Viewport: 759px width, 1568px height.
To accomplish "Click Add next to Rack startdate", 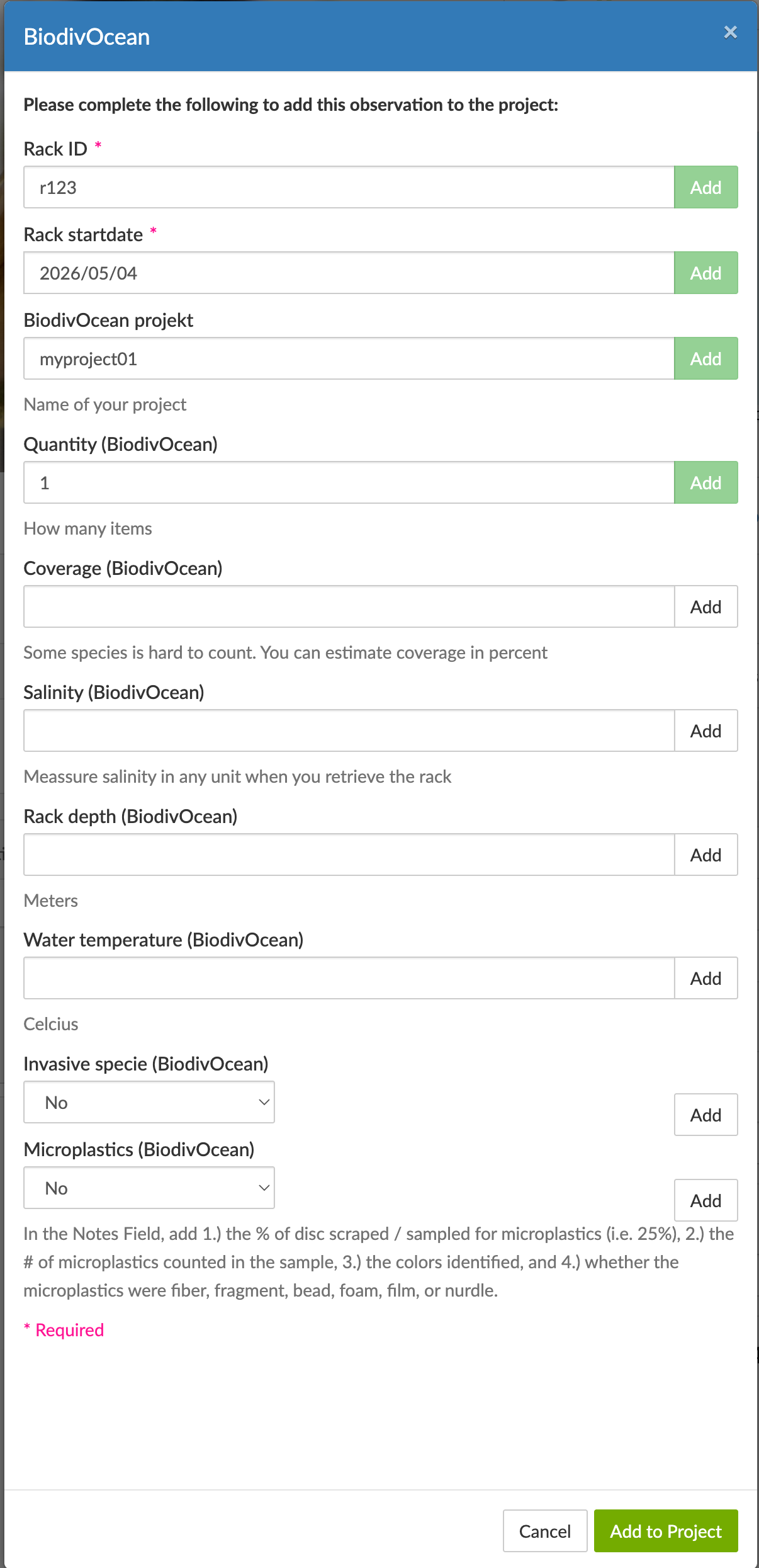I will pos(706,273).
